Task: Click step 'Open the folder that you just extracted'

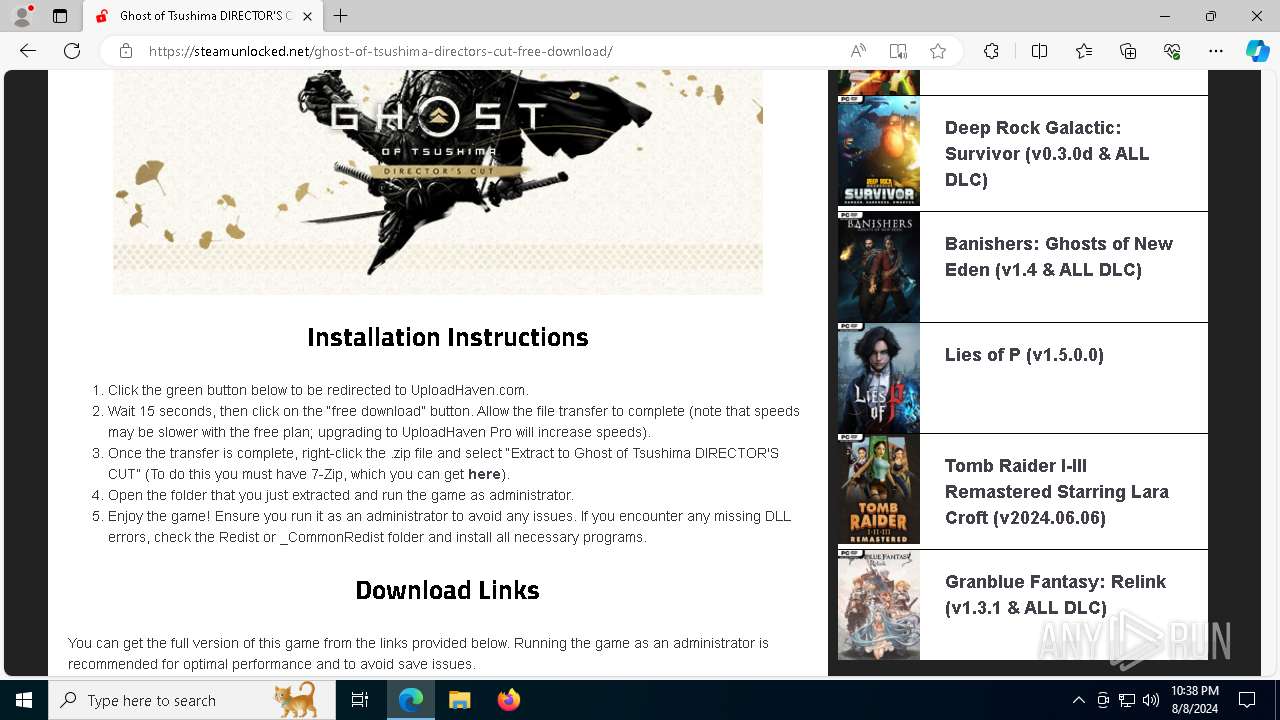Action: pos(340,495)
